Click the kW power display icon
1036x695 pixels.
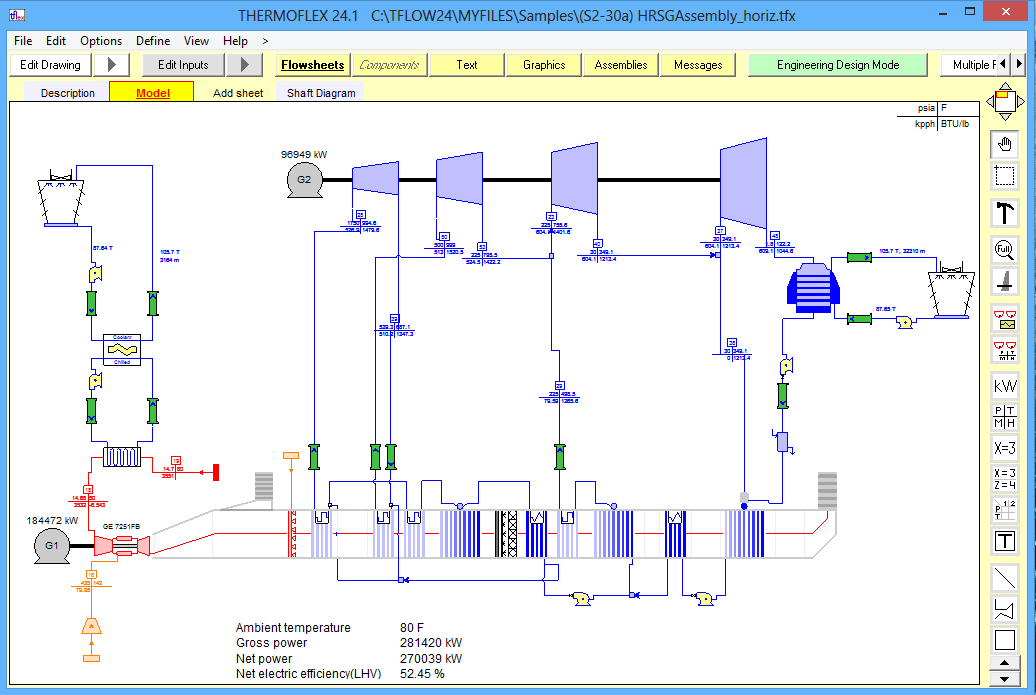1005,386
